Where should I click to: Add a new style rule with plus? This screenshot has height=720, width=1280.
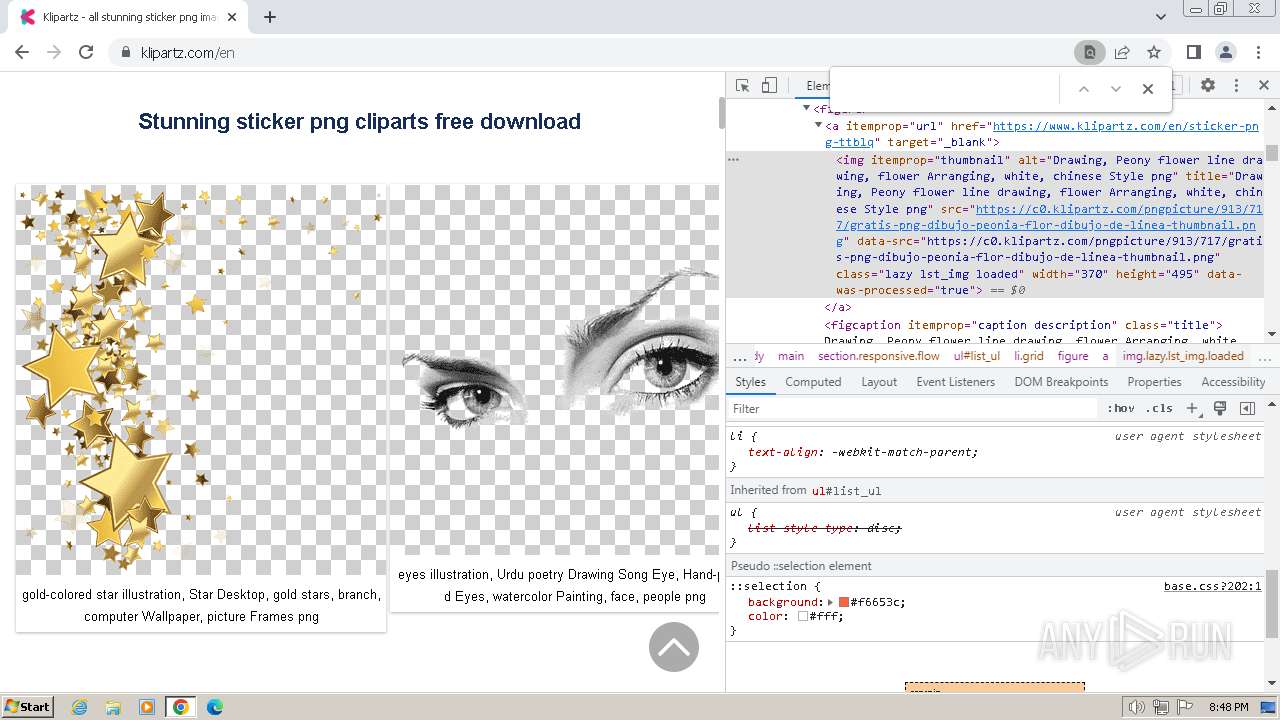pyautogui.click(x=1191, y=408)
